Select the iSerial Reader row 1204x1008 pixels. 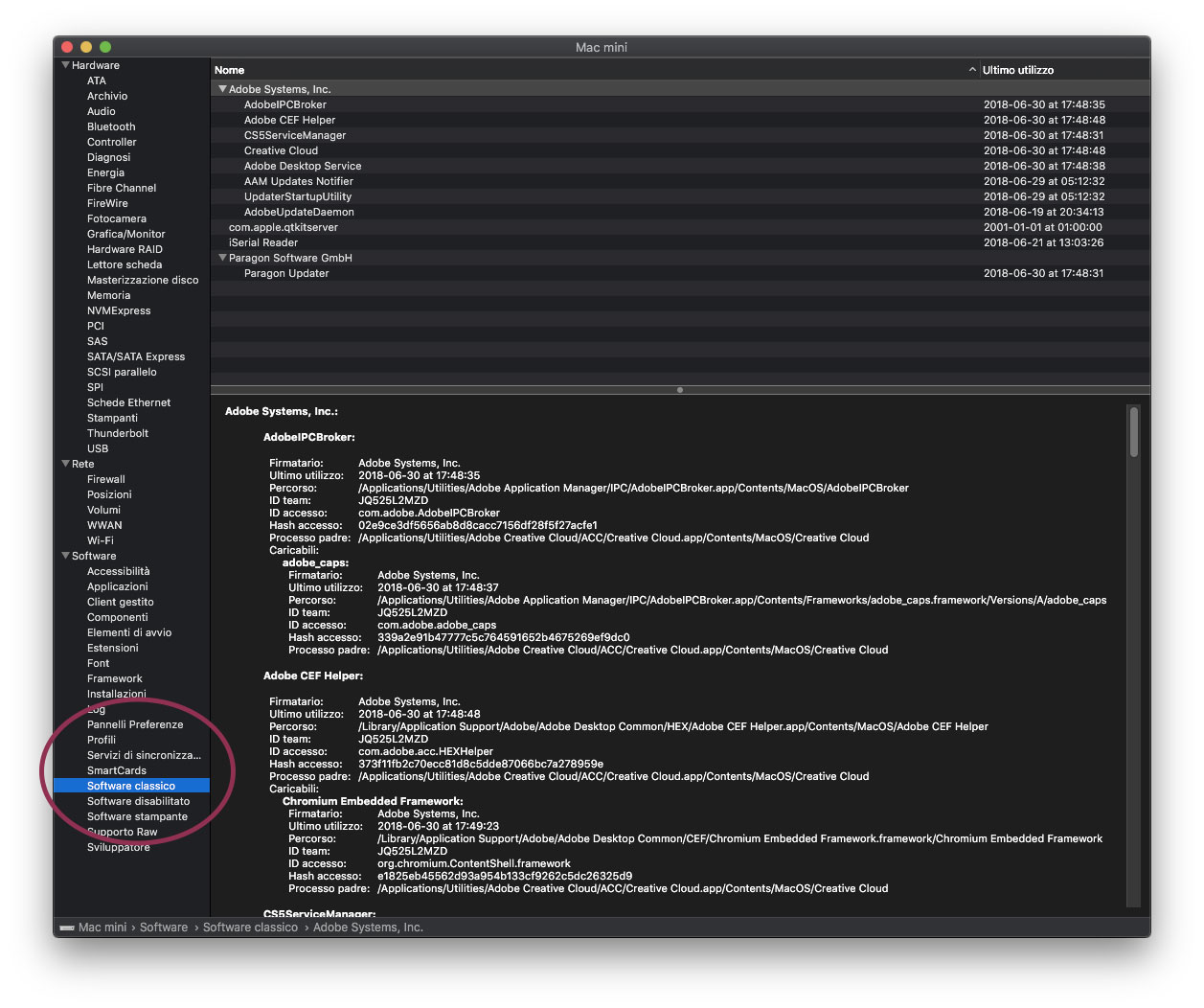tap(680, 242)
